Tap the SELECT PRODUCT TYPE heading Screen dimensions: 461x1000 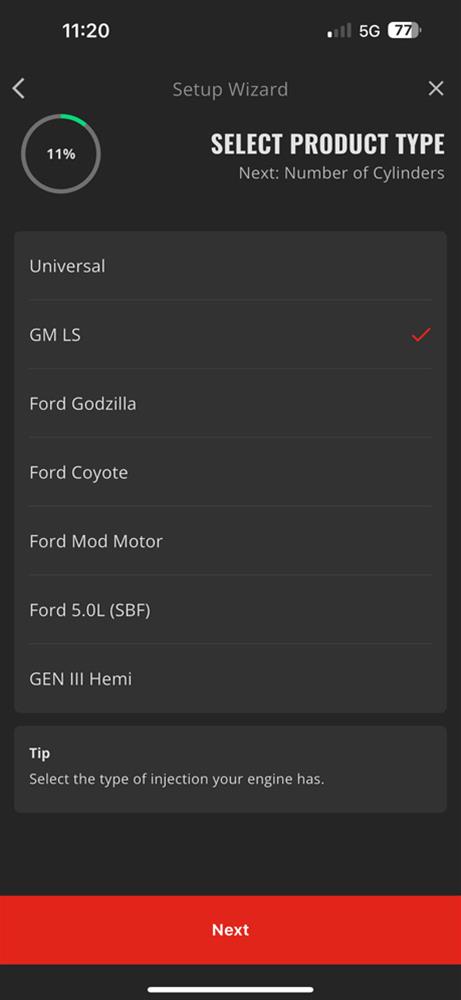pos(328,143)
